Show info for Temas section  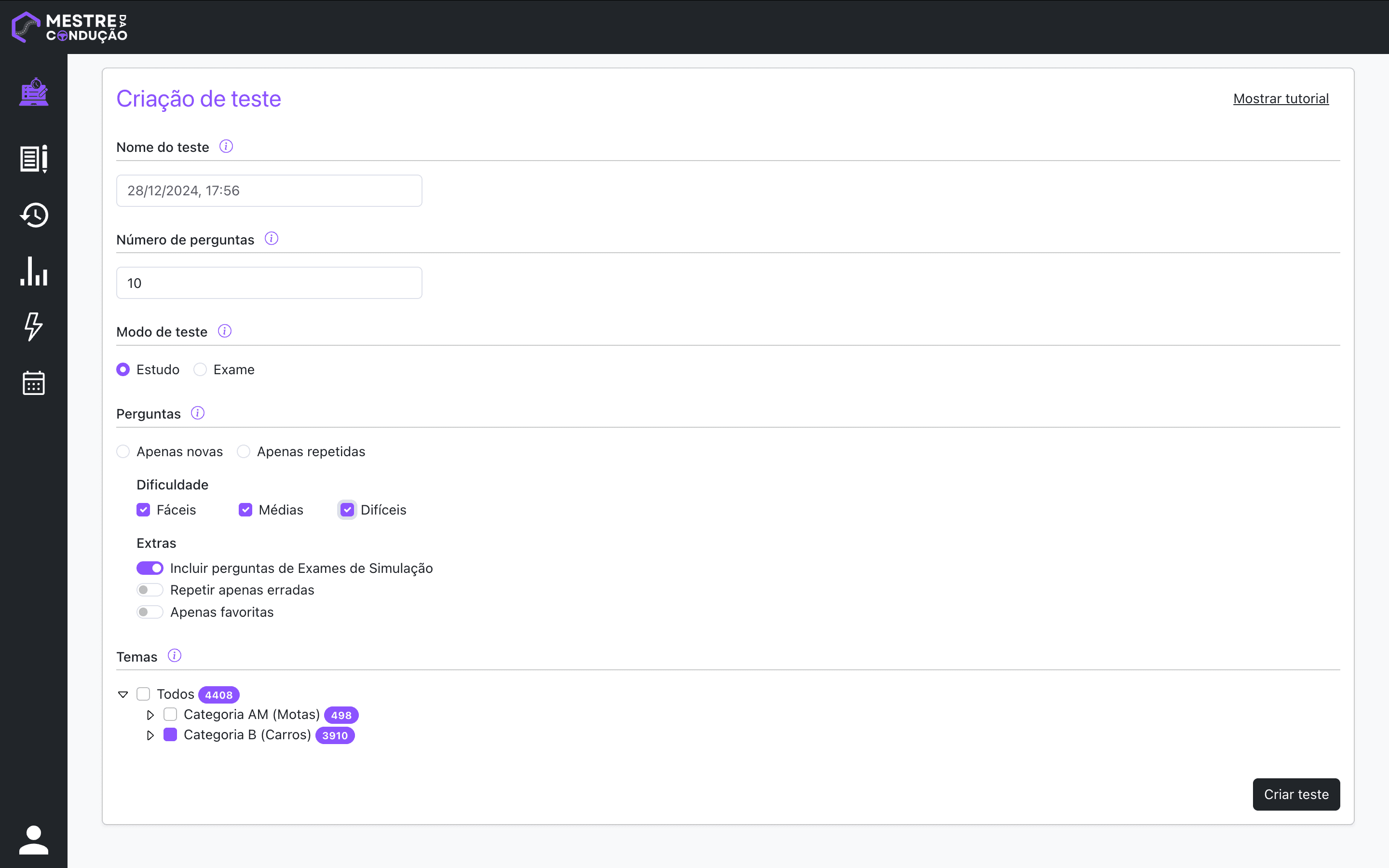click(175, 656)
